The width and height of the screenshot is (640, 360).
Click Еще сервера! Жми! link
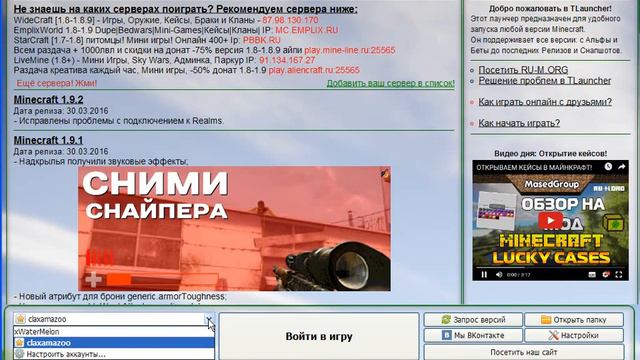[57, 83]
